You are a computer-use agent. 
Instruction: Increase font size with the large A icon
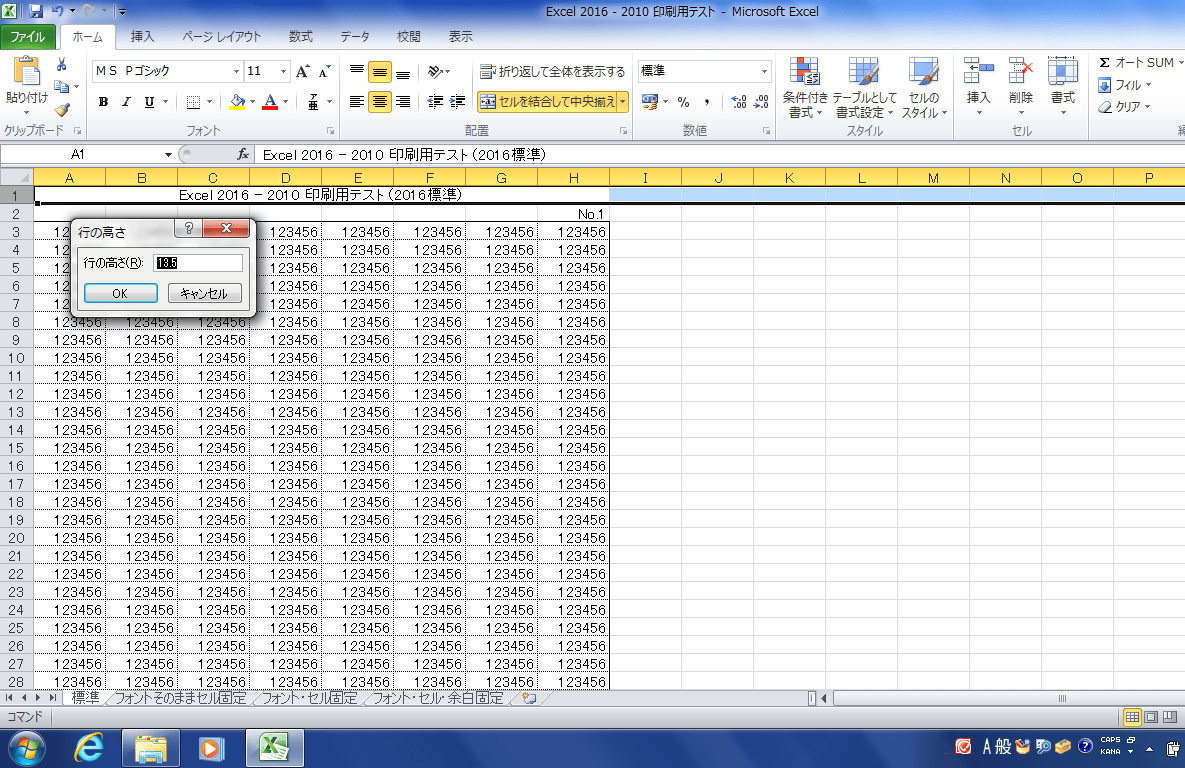point(302,71)
